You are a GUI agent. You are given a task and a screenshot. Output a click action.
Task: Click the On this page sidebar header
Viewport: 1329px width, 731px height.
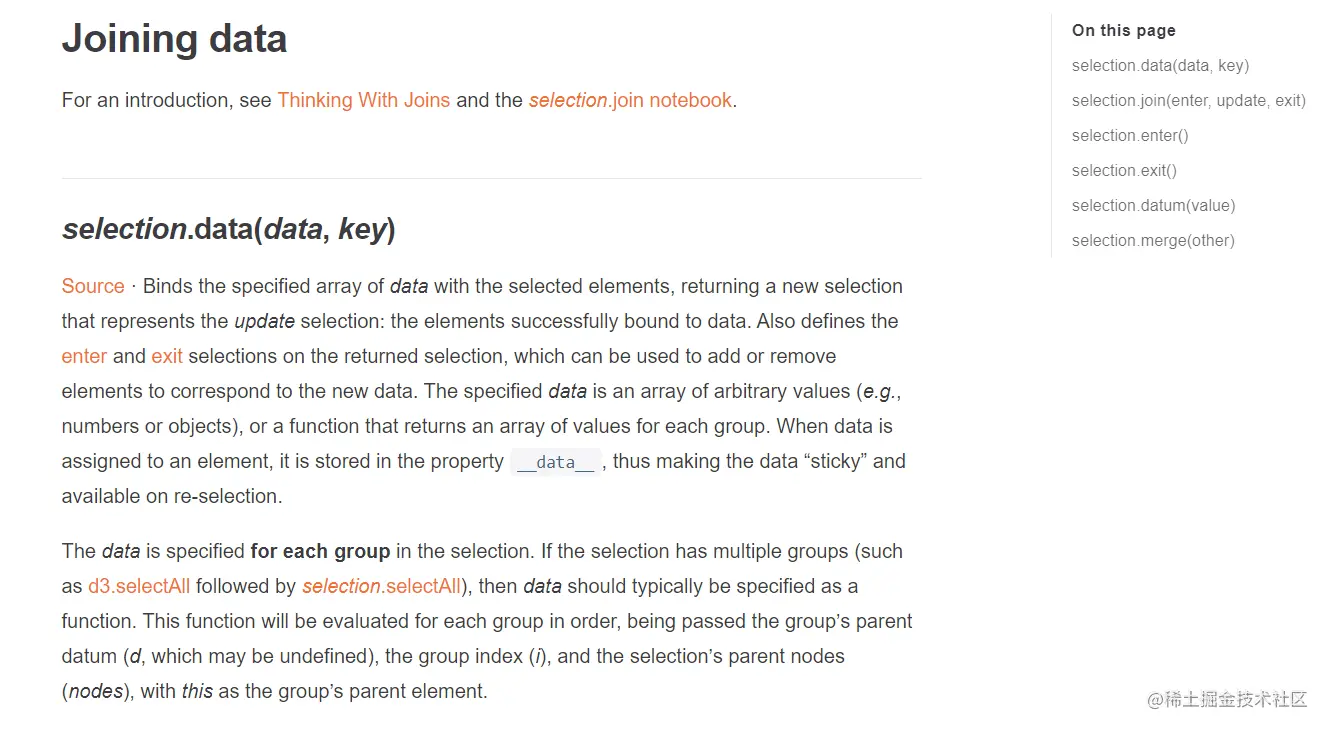(x=1123, y=30)
